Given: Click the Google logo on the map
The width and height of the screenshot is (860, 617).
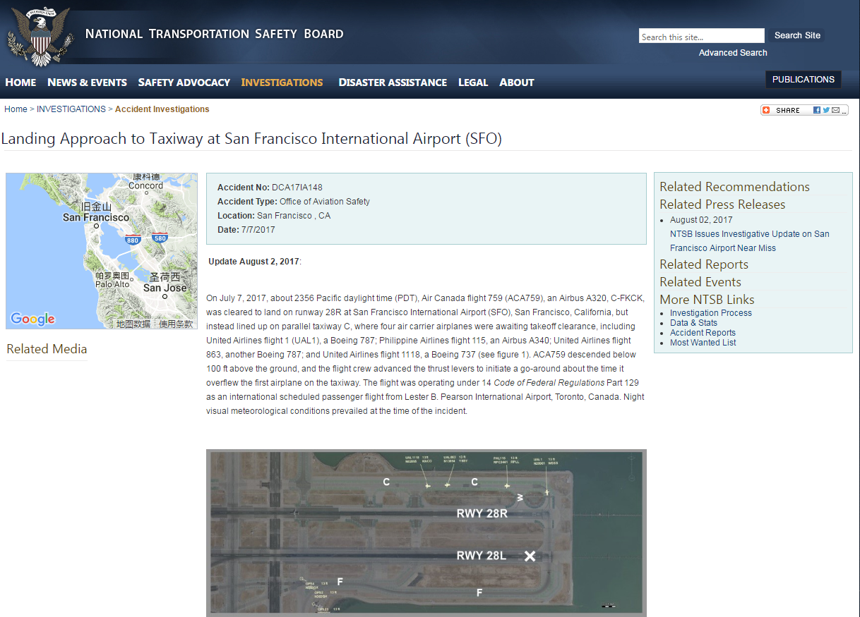Looking at the screenshot, I should tap(33, 319).
